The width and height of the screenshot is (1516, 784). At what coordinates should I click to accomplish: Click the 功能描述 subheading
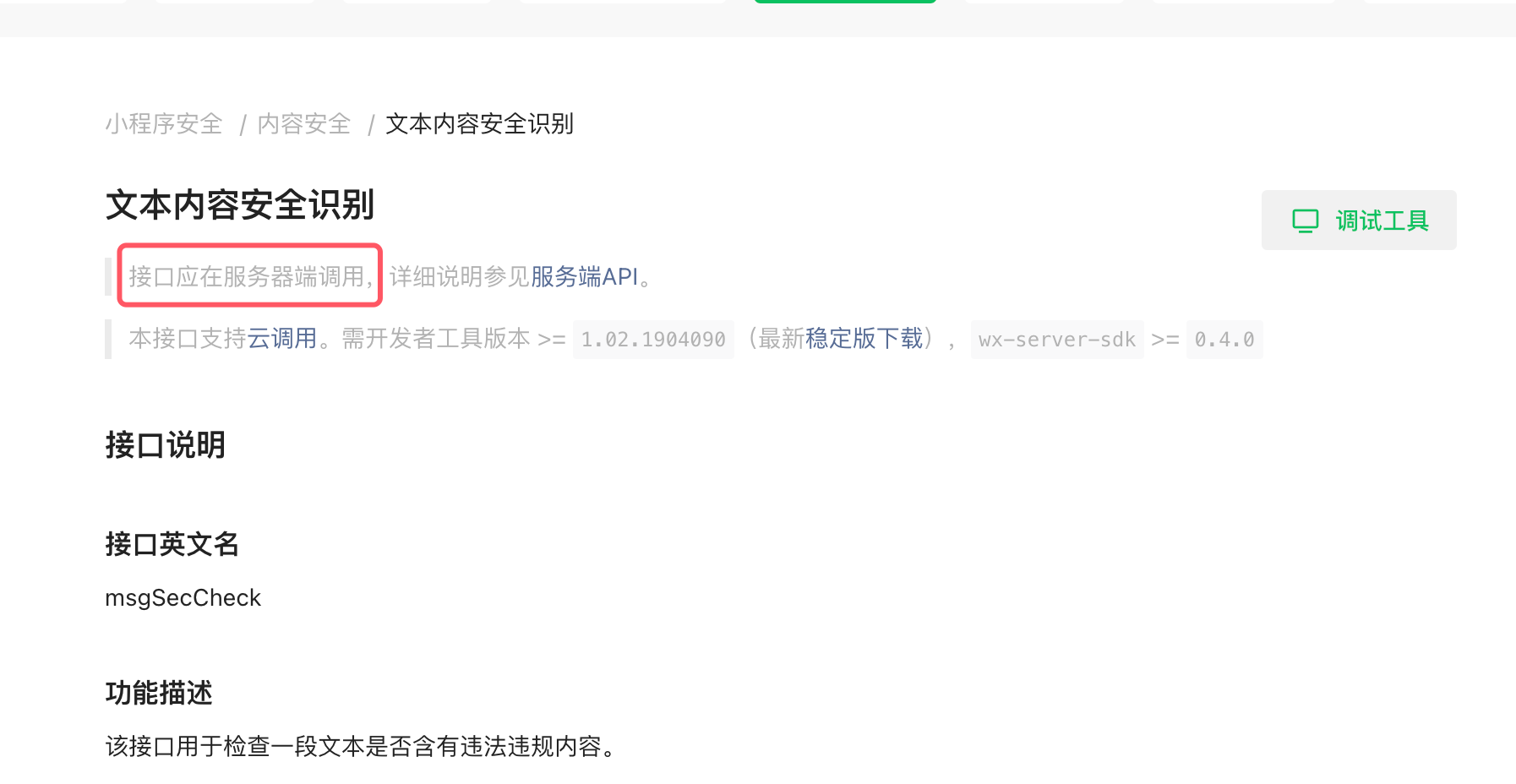[159, 693]
